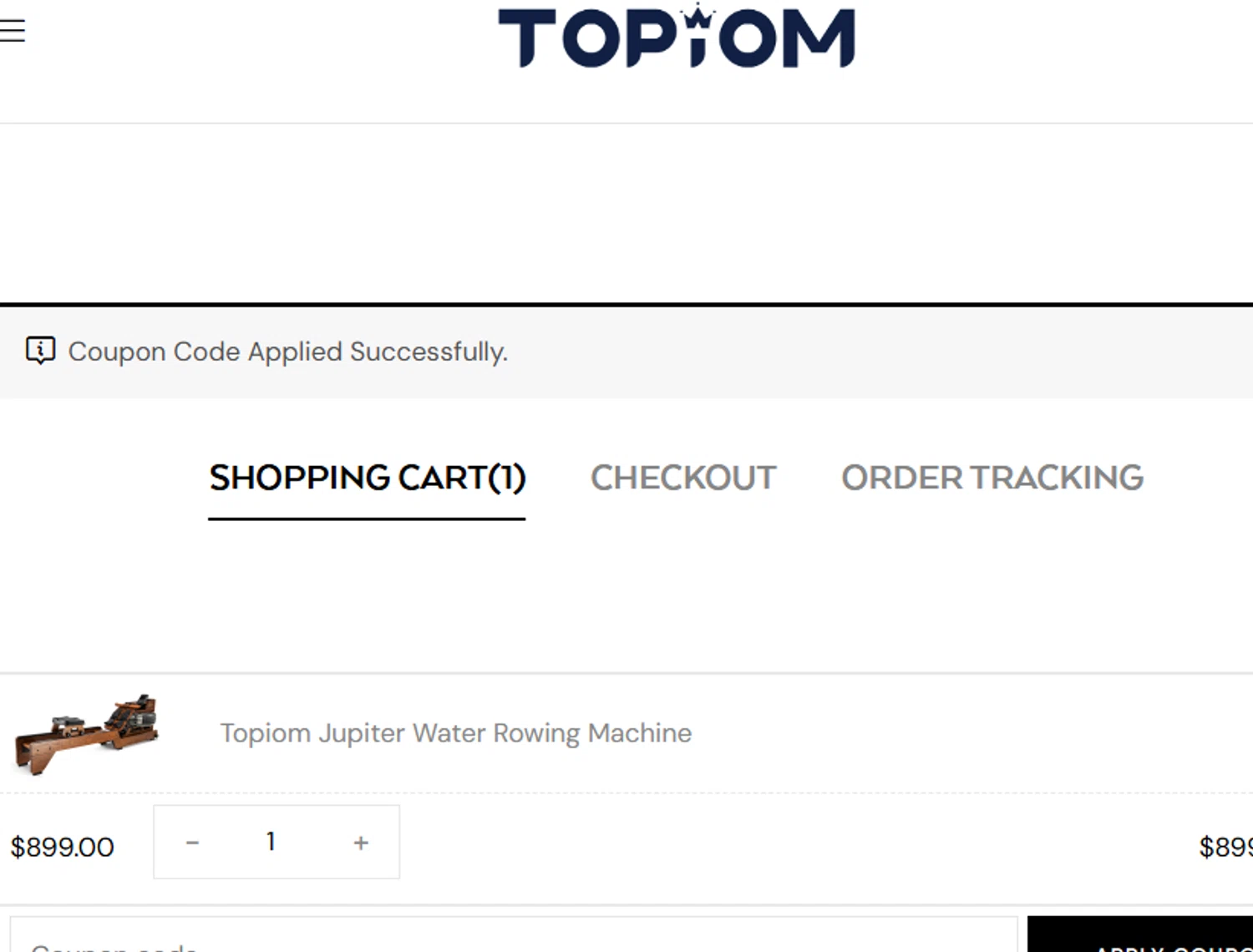Click the quantity number field

click(271, 842)
